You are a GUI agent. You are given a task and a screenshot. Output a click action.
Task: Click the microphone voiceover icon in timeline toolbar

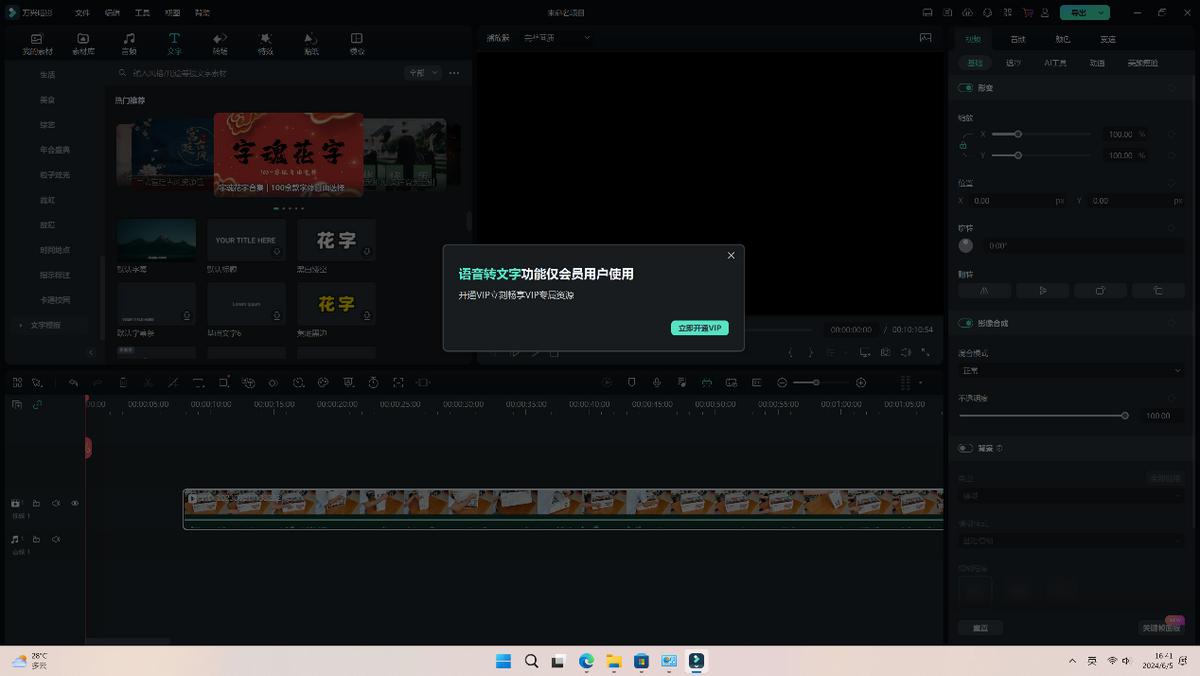coord(657,383)
